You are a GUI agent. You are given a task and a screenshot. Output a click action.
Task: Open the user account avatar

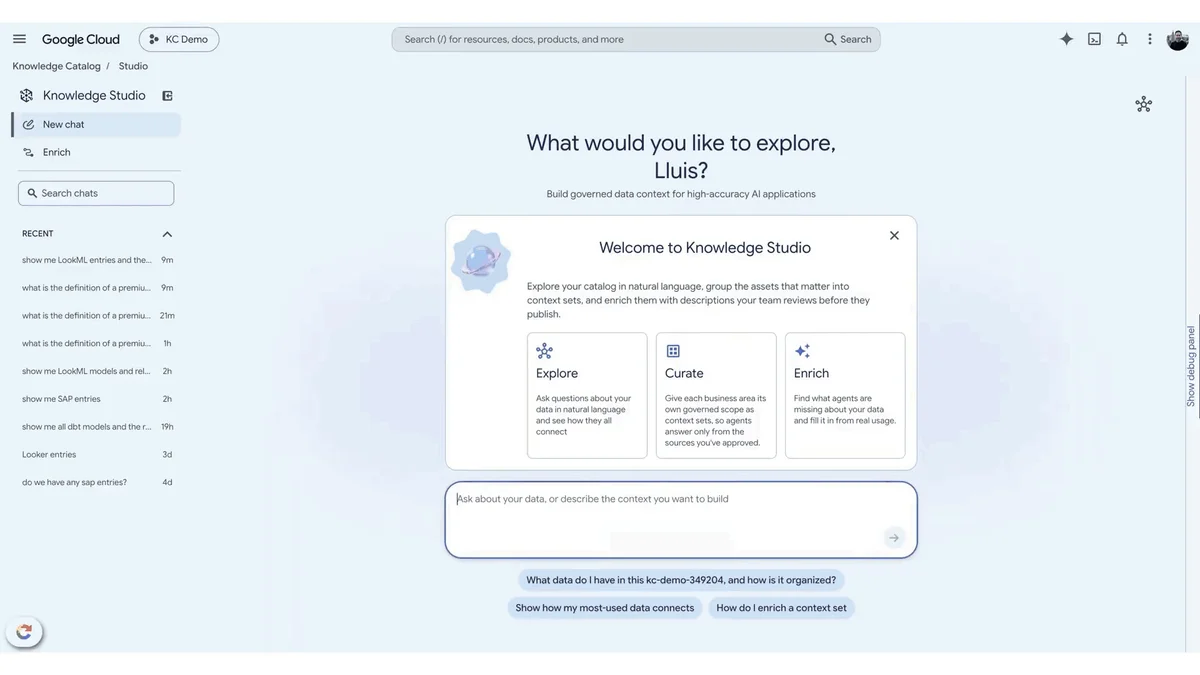(x=1178, y=39)
